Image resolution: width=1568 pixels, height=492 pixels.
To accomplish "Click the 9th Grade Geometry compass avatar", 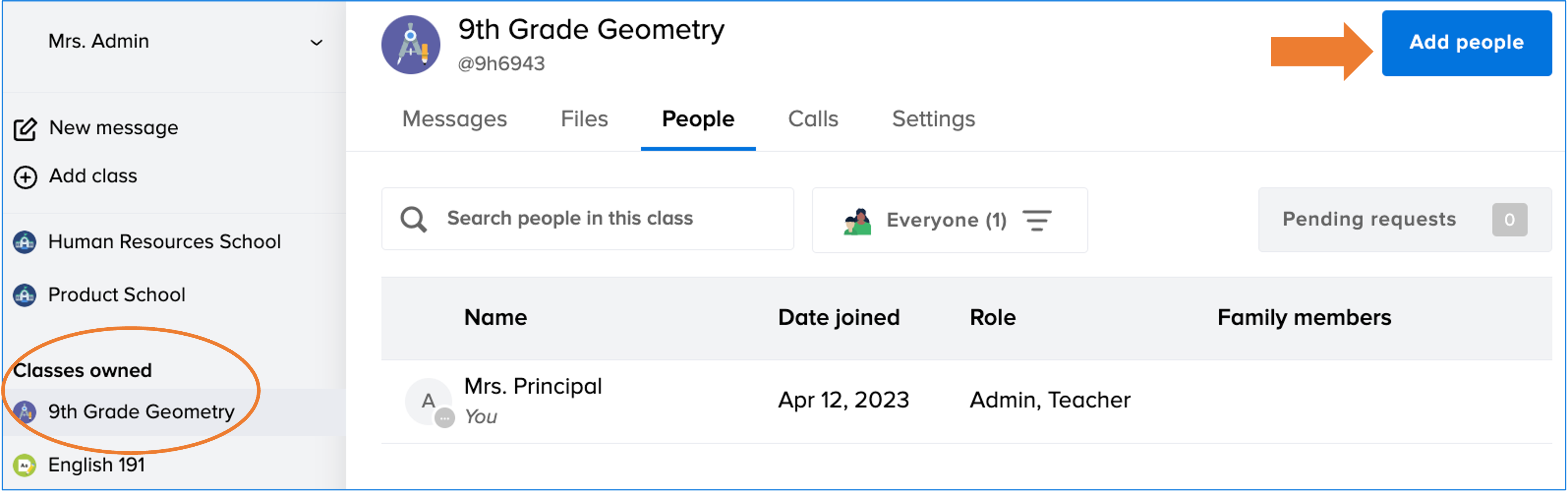I will tap(410, 45).
